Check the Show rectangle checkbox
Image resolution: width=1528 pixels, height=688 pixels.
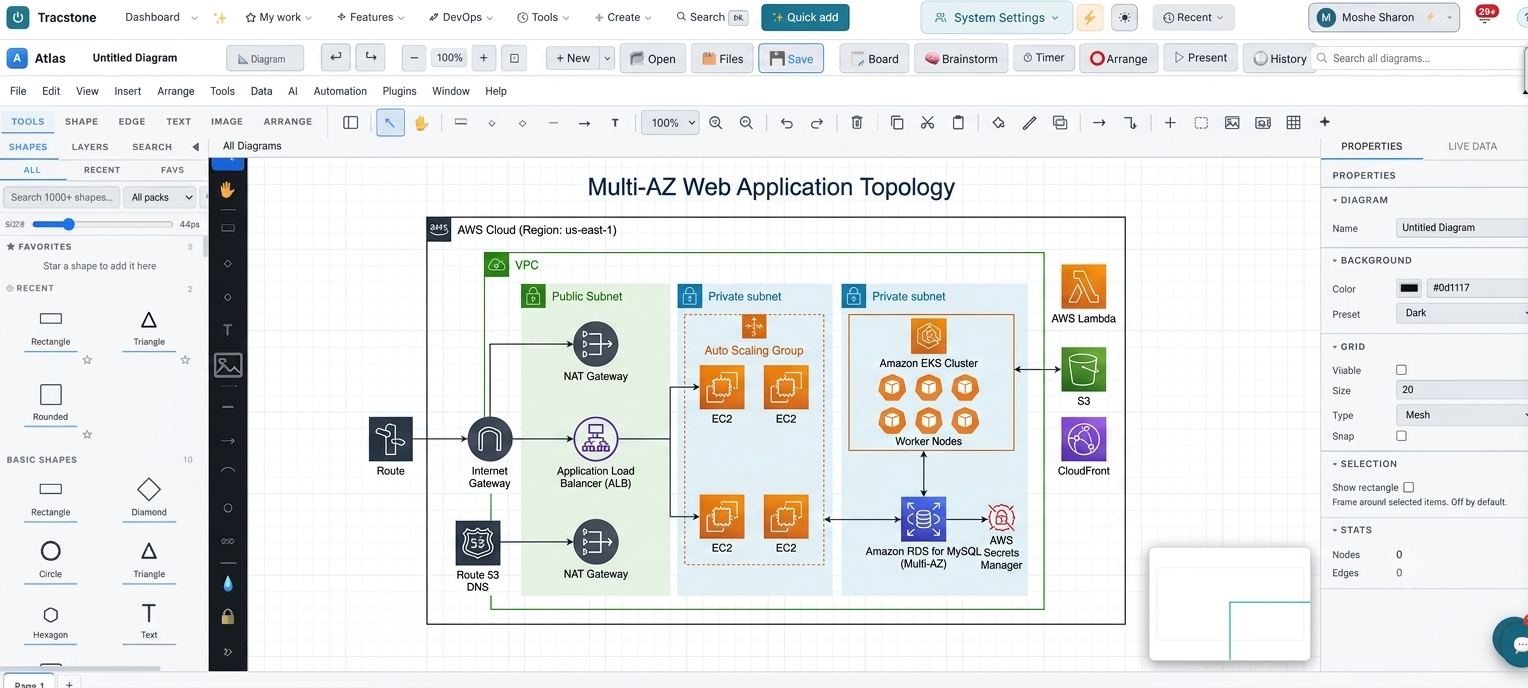click(1408, 487)
